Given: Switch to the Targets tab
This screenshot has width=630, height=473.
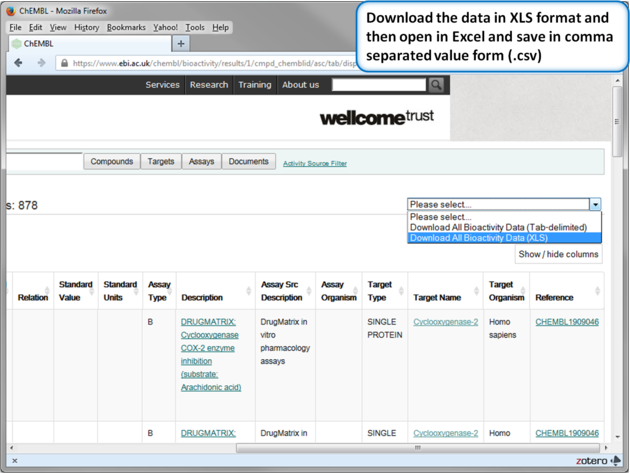Looking at the screenshot, I should 160,161.
